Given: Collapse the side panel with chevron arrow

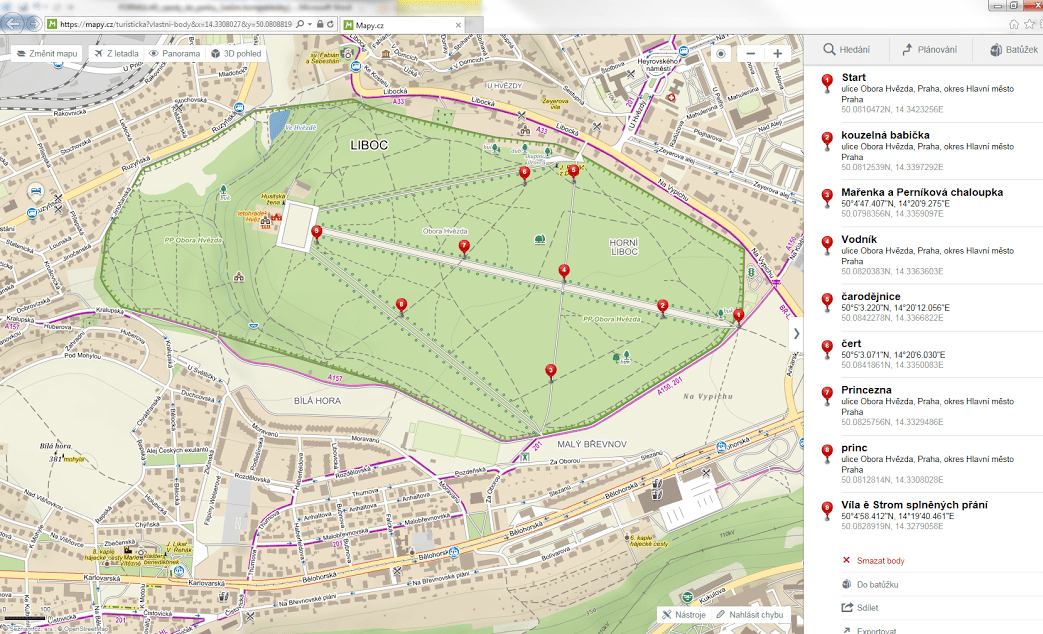Looking at the screenshot, I should coord(796,334).
